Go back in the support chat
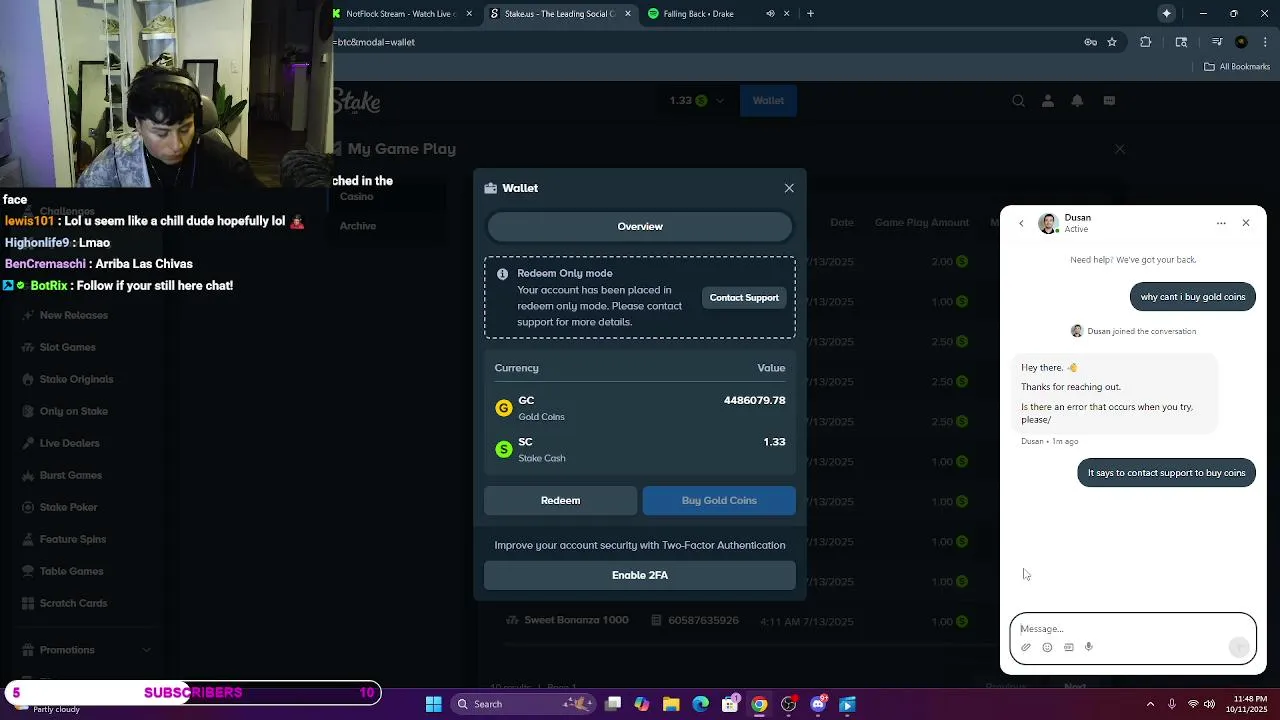The image size is (1280, 720). tap(1021, 223)
